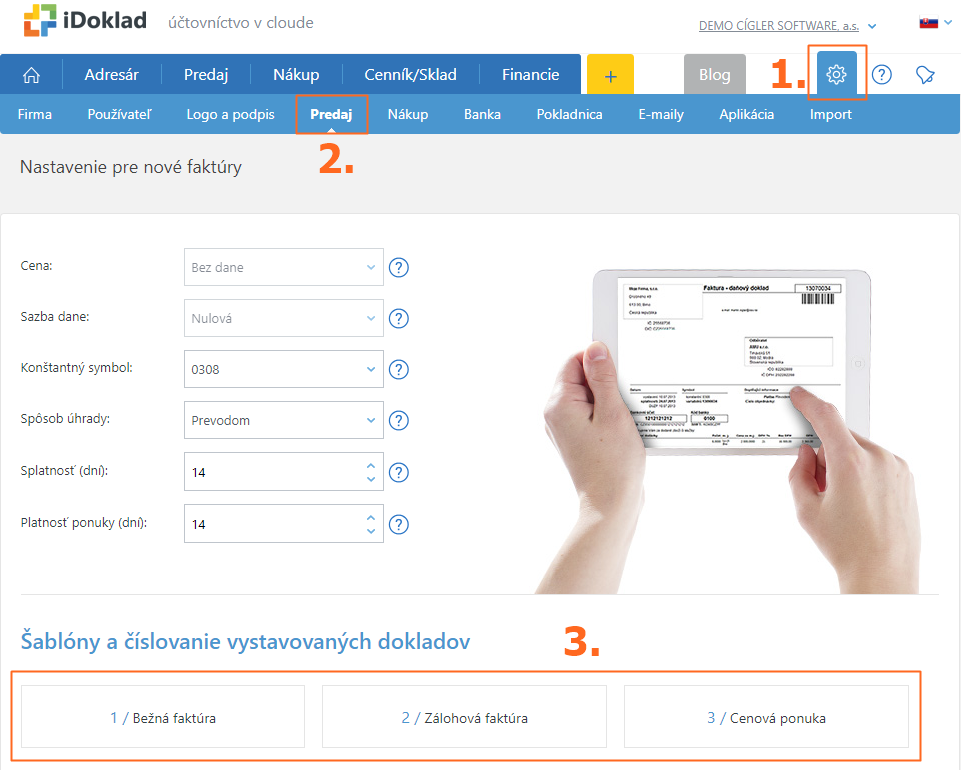Click the yellow plus button

tap(610, 75)
